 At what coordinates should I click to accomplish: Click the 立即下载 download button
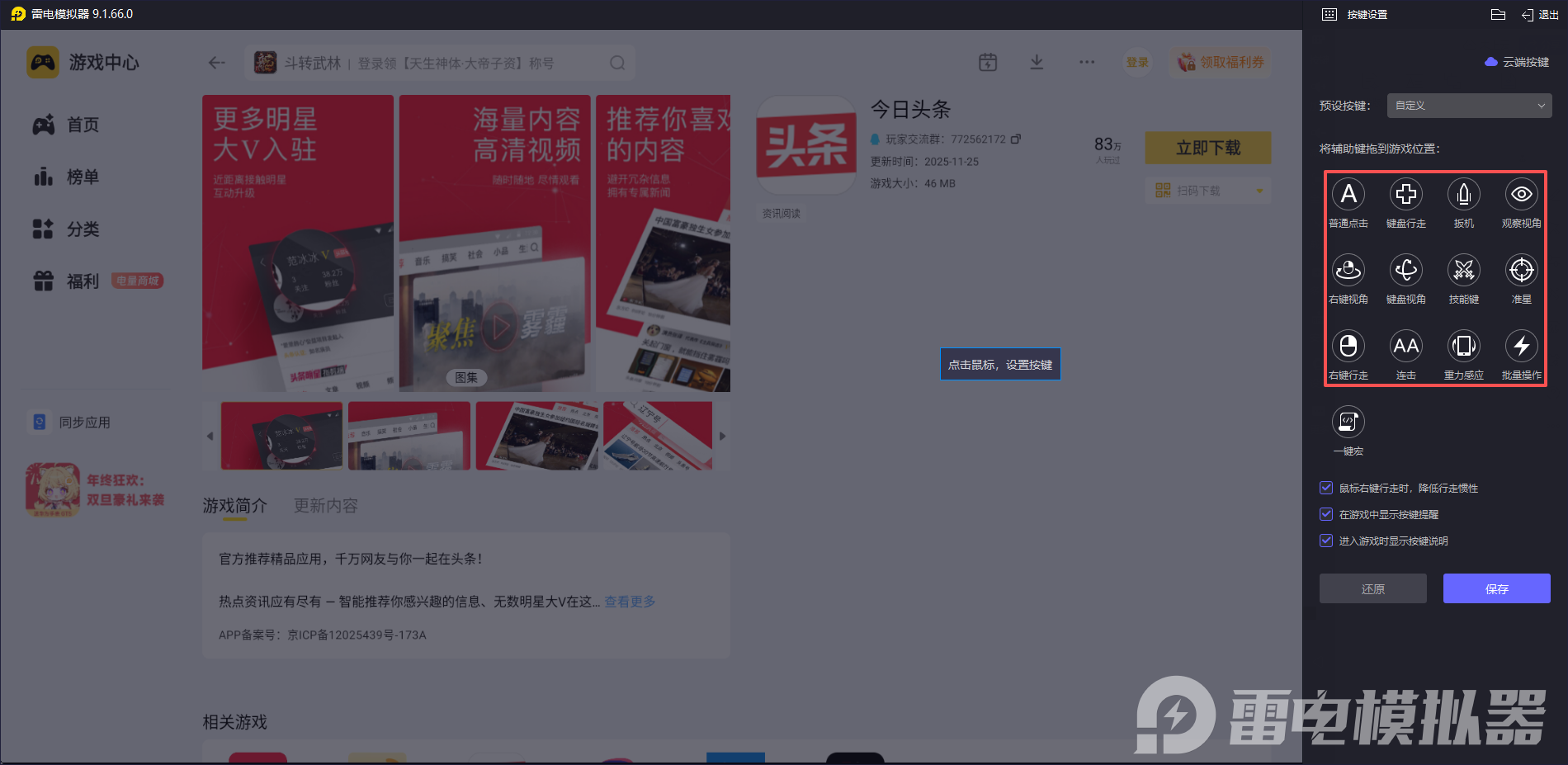1208,148
